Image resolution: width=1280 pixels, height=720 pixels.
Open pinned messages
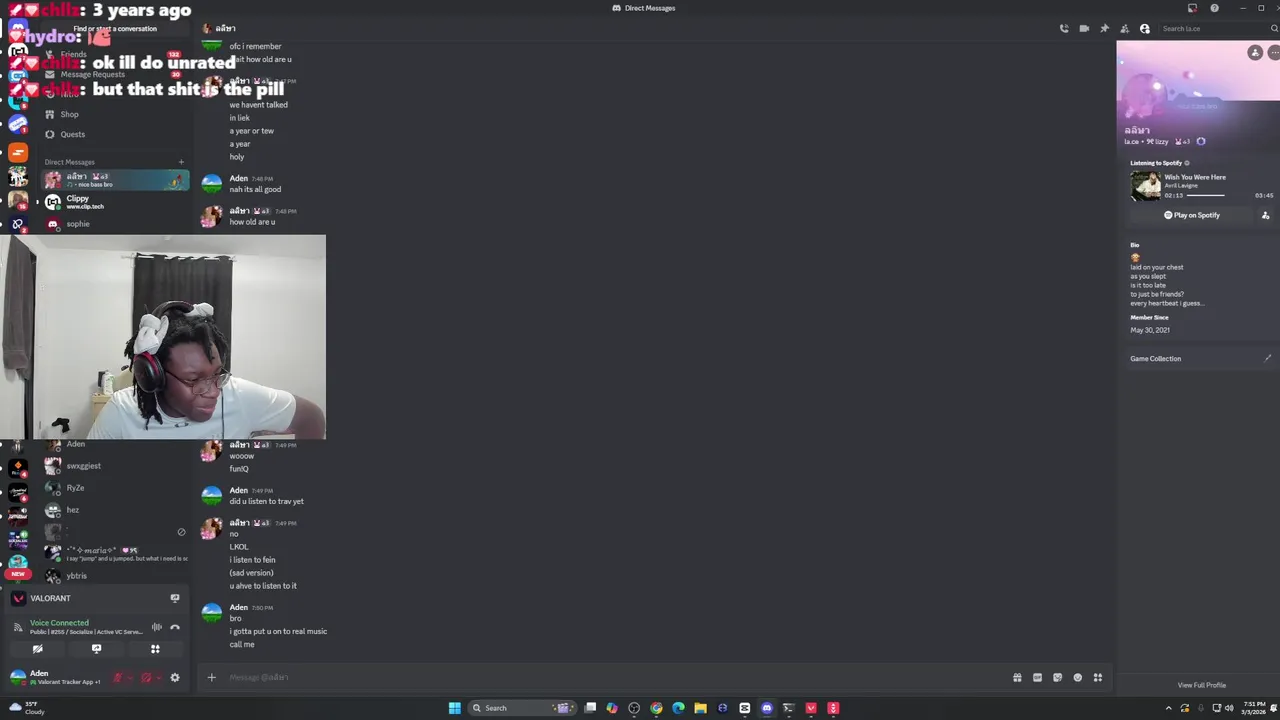[1104, 29]
